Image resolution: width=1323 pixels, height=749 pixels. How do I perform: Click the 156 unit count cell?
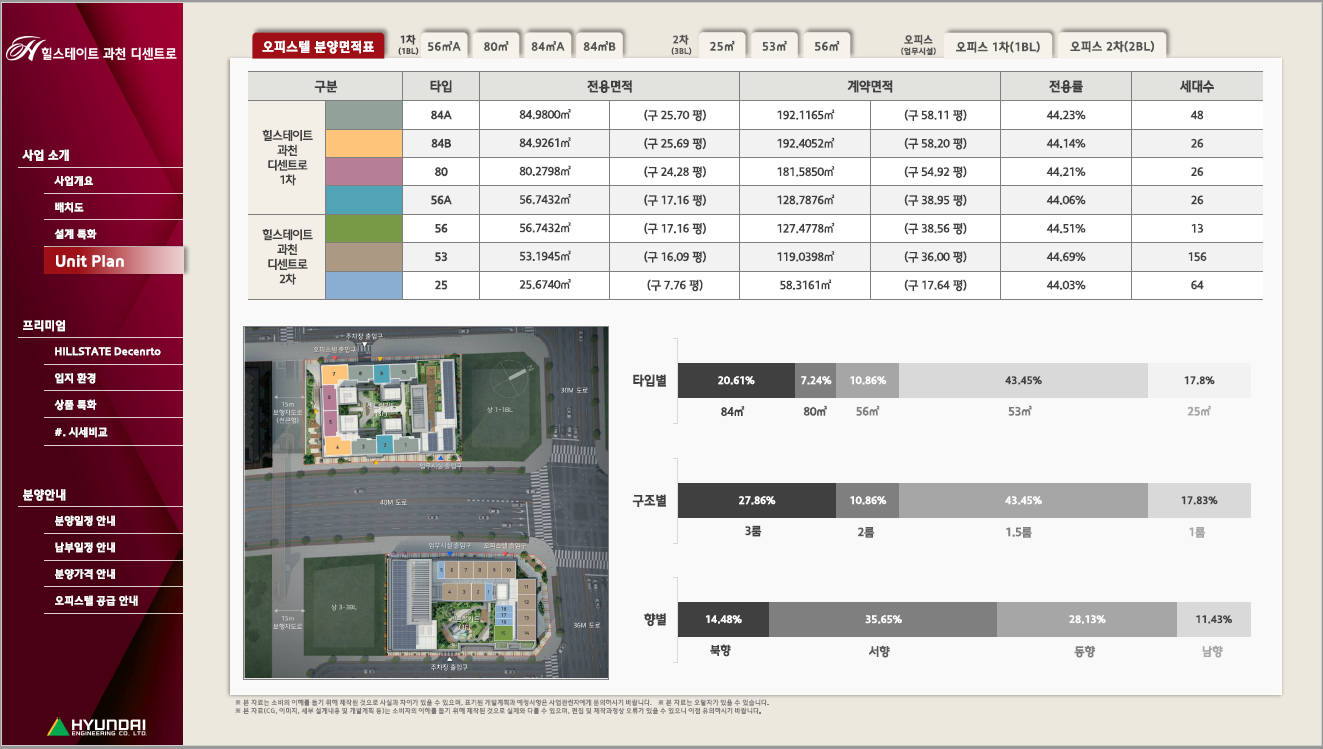point(1197,257)
